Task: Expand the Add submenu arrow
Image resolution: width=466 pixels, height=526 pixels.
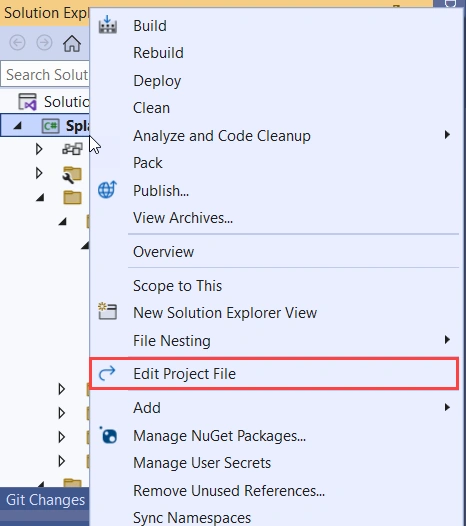Action: click(x=447, y=408)
